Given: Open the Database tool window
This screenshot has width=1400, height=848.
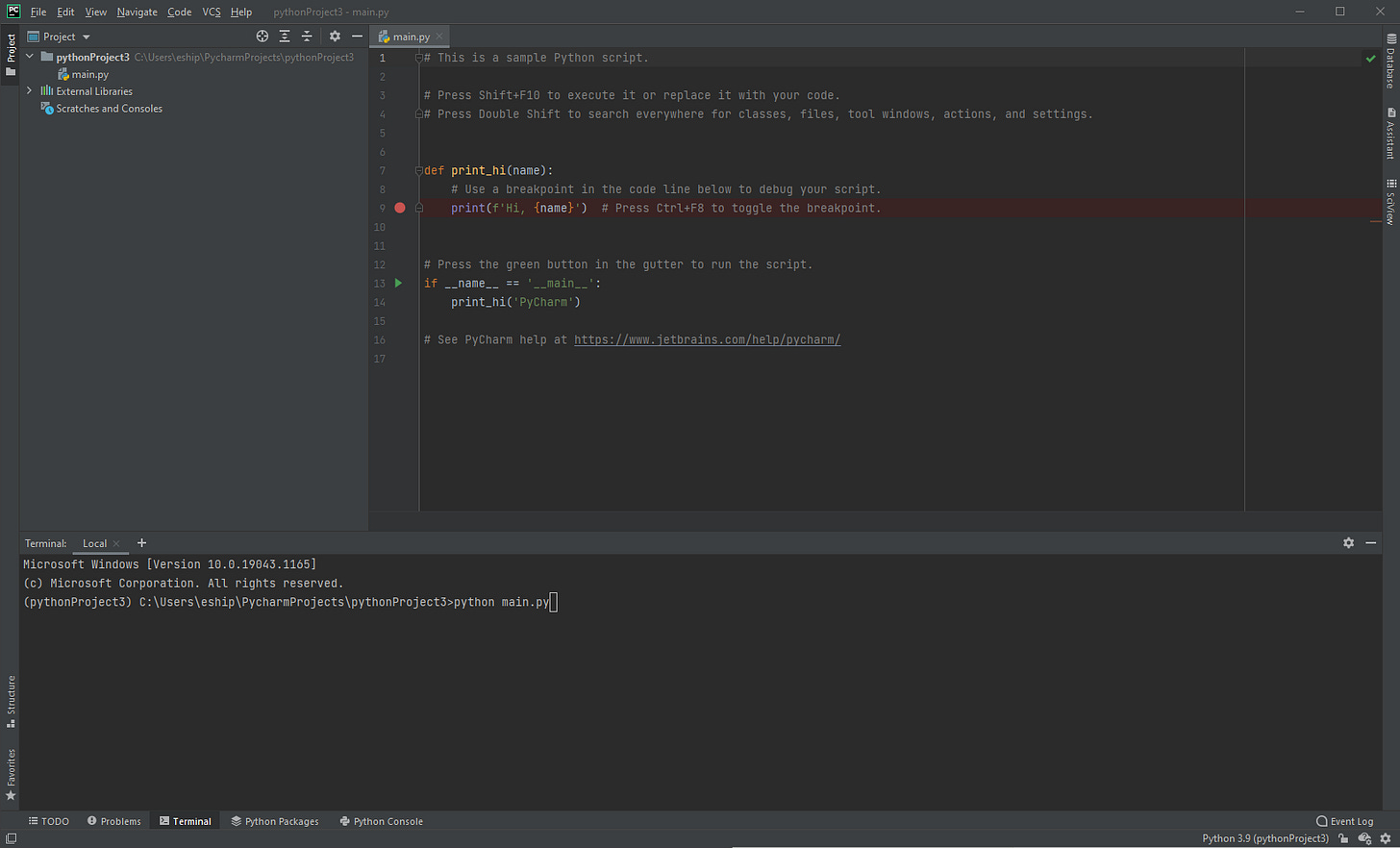Looking at the screenshot, I should coord(1390,62).
